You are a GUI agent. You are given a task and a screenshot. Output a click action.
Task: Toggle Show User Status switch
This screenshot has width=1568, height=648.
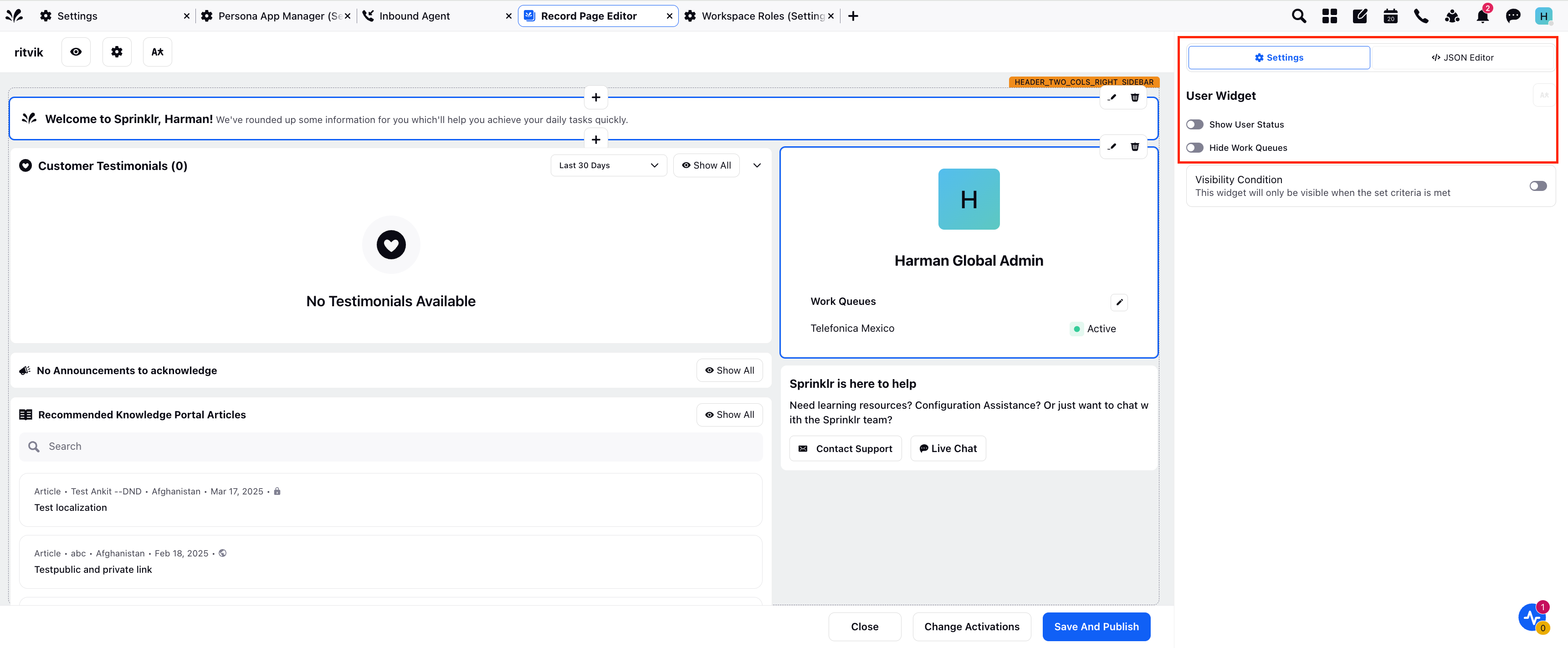(1195, 124)
